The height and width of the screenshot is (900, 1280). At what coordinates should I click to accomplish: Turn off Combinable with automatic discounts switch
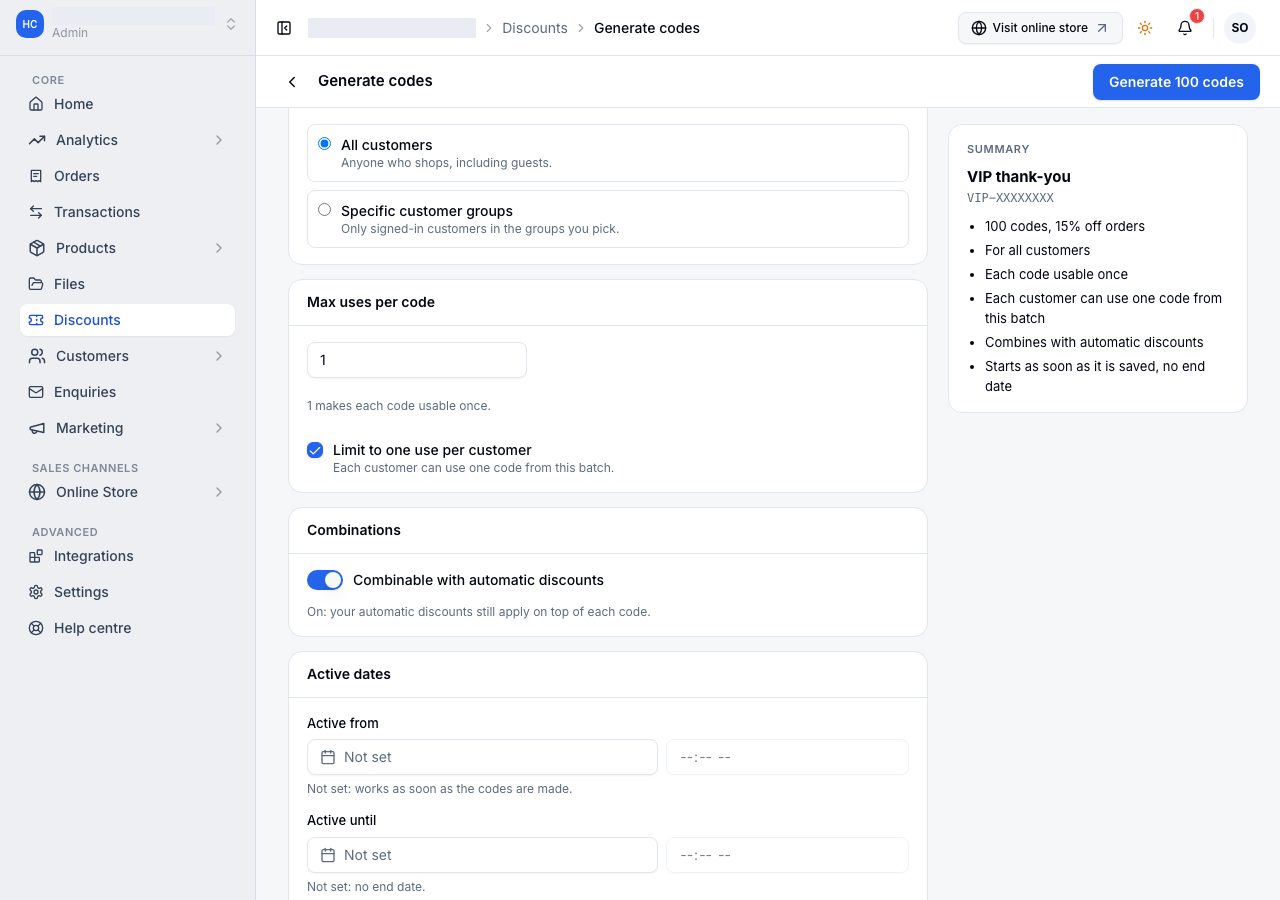point(325,580)
